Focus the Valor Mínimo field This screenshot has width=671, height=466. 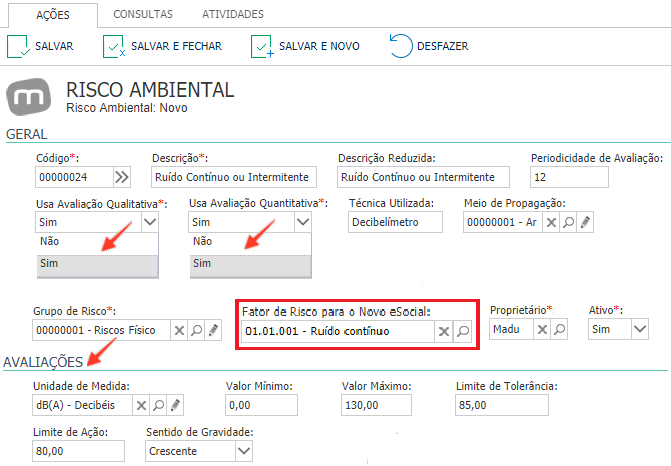coord(261,405)
